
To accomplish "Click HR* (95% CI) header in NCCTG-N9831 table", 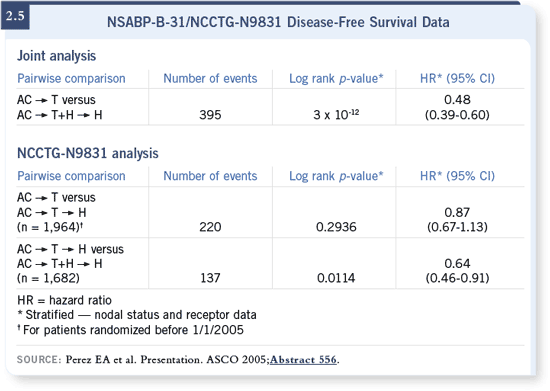I will [457, 176].
